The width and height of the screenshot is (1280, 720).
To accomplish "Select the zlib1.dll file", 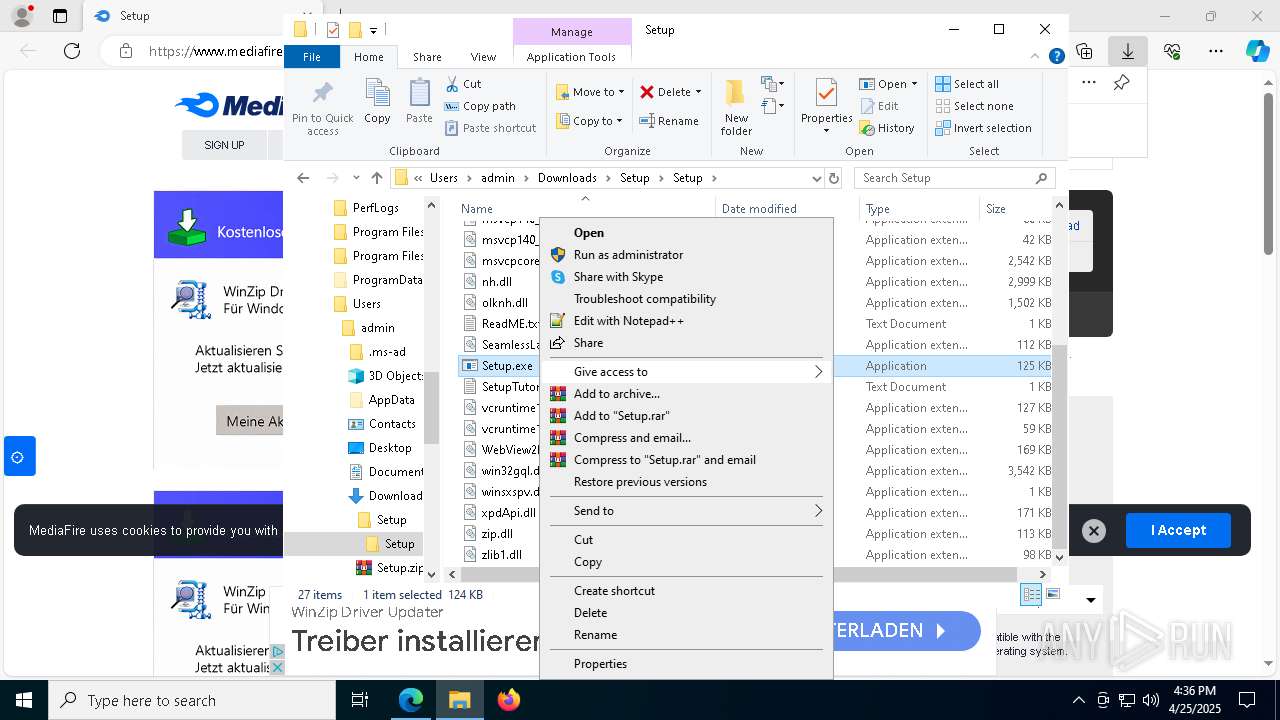I will (x=502, y=555).
